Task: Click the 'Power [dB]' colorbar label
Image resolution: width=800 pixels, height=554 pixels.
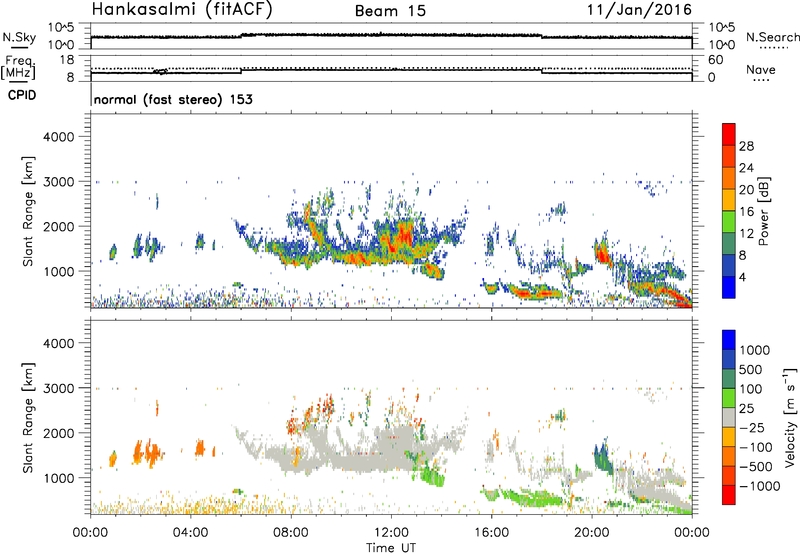Action: pos(763,211)
